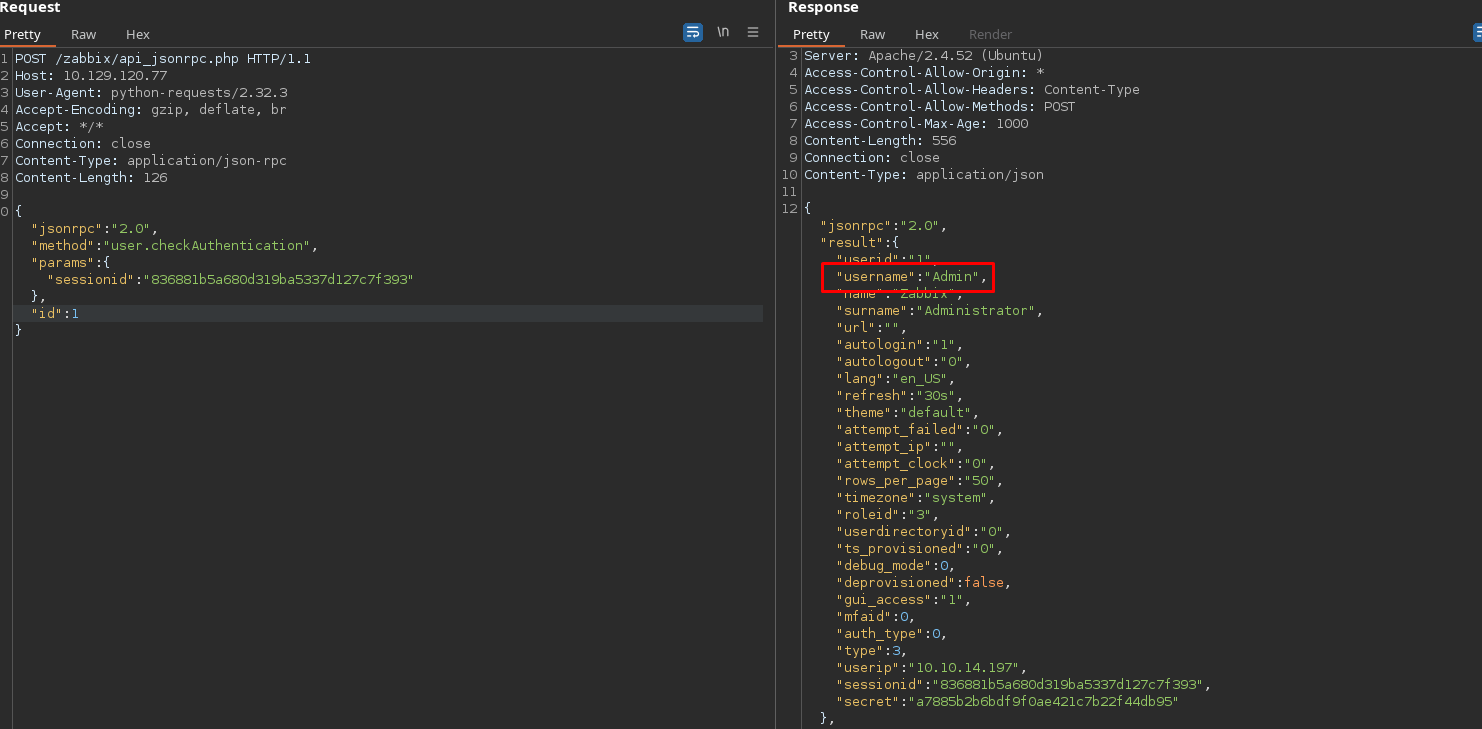Click the Access-Control-Allow-Origin response header
The width and height of the screenshot is (1482, 729).
point(924,73)
